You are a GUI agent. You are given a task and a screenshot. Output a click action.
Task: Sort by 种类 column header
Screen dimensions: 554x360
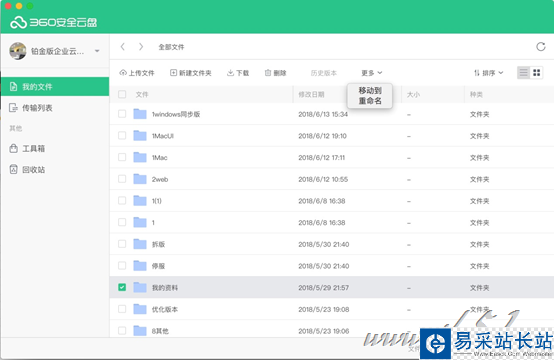click(x=476, y=94)
